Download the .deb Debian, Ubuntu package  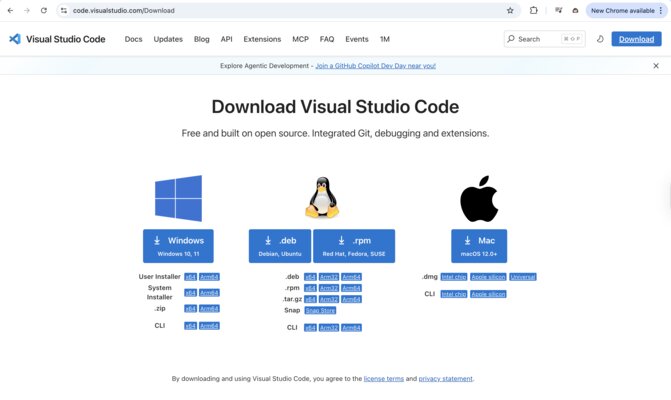[280, 246]
